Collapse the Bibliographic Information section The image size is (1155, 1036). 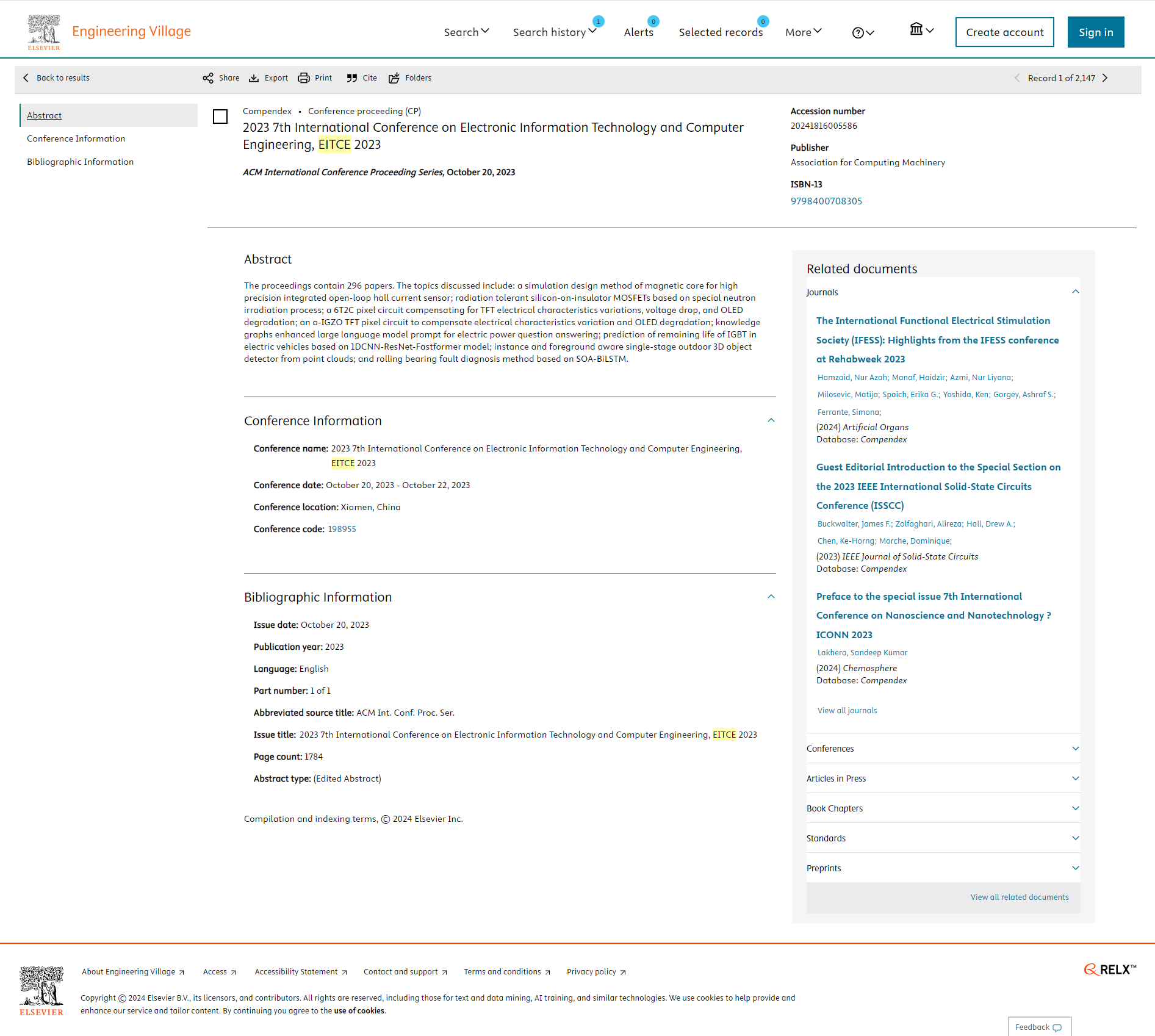coord(771,597)
